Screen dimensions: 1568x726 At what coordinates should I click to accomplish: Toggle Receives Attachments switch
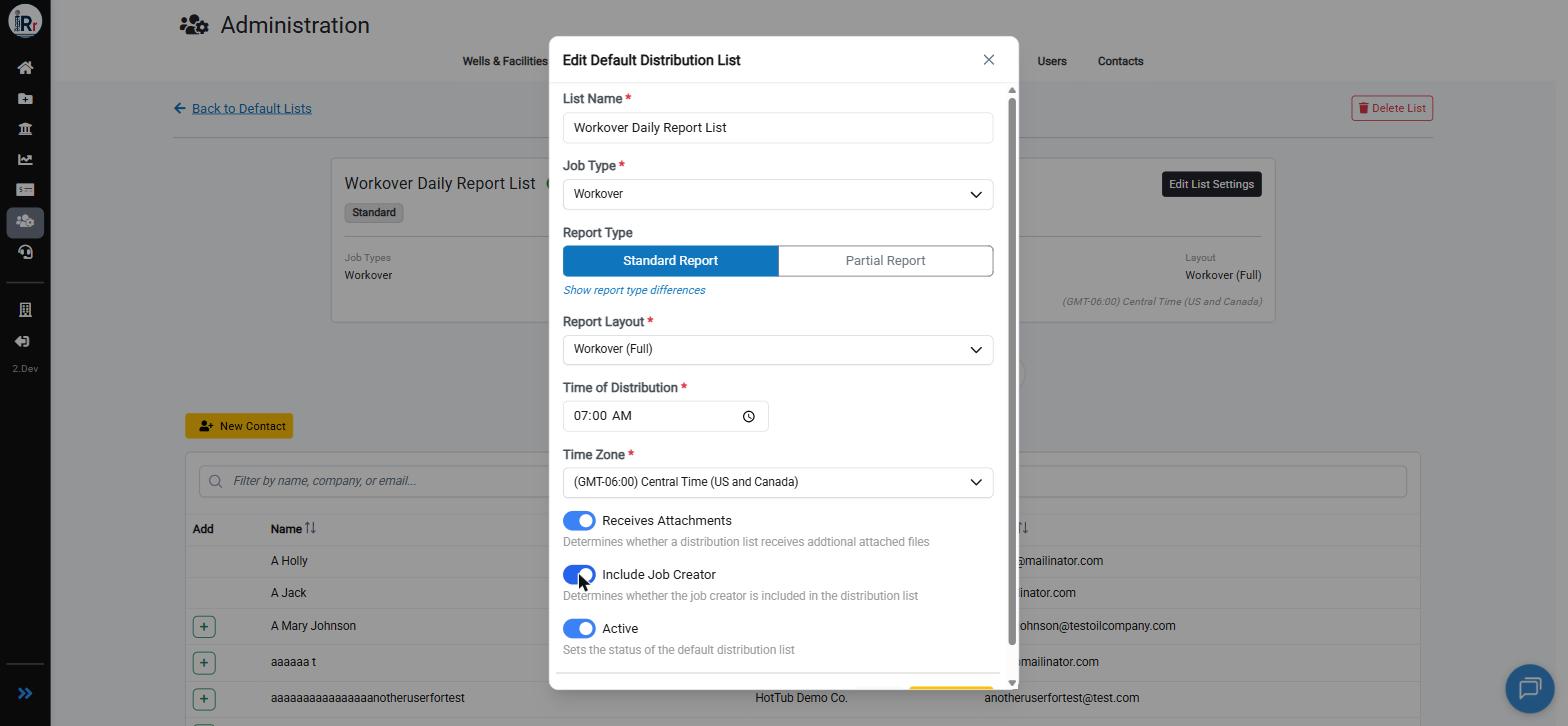(x=579, y=521)
